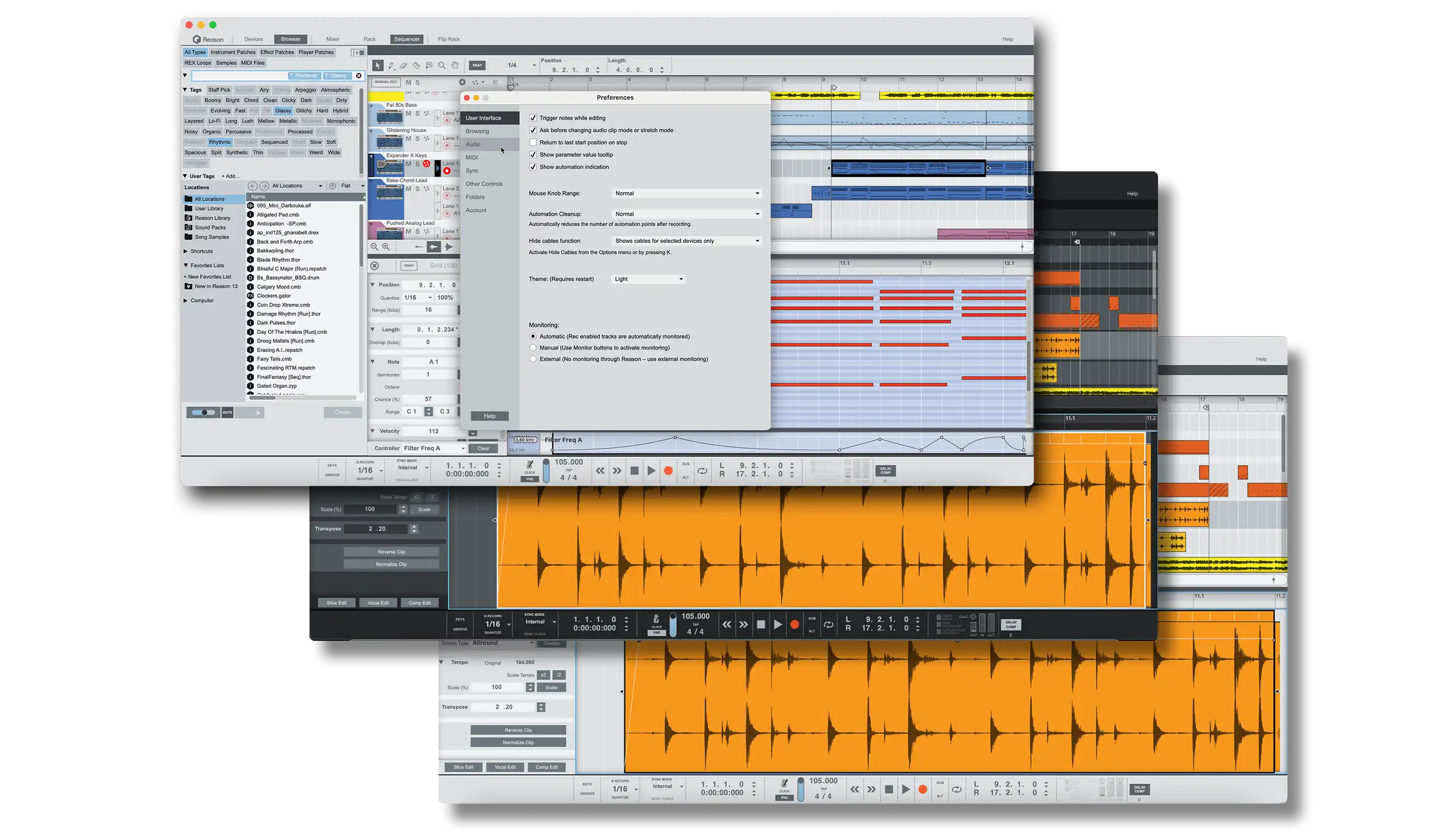Enable Return to last start position on stop

[x=533, y=143]
